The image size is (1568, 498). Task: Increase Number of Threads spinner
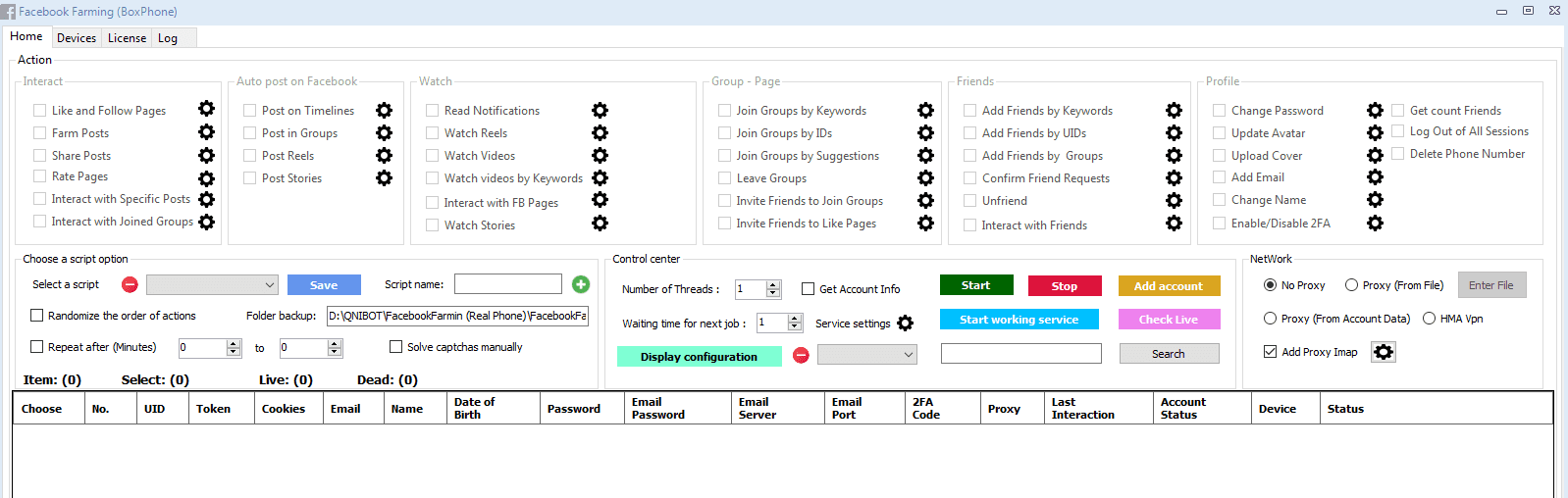pos(773,284)
